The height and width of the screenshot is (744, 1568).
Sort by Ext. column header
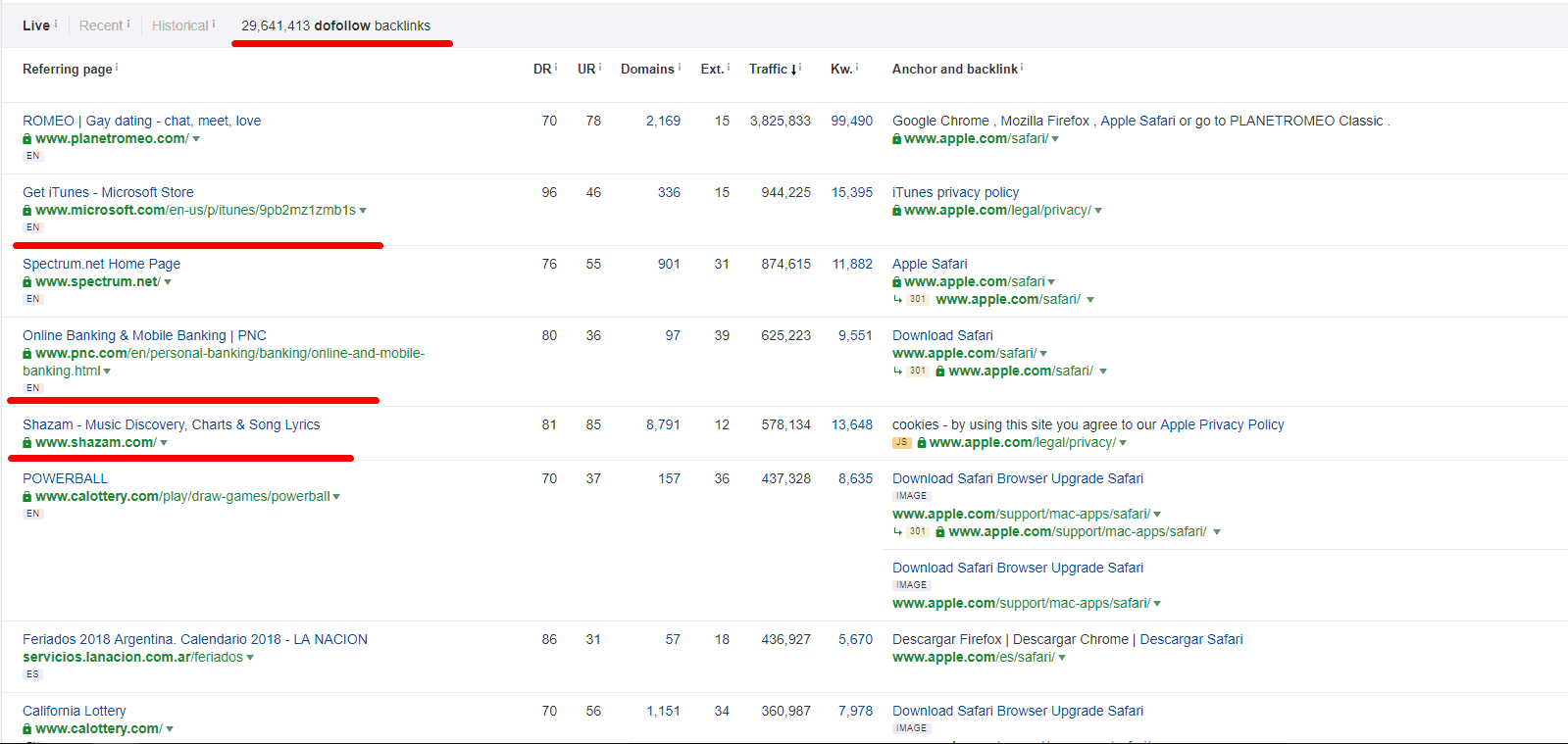(712, 69)
